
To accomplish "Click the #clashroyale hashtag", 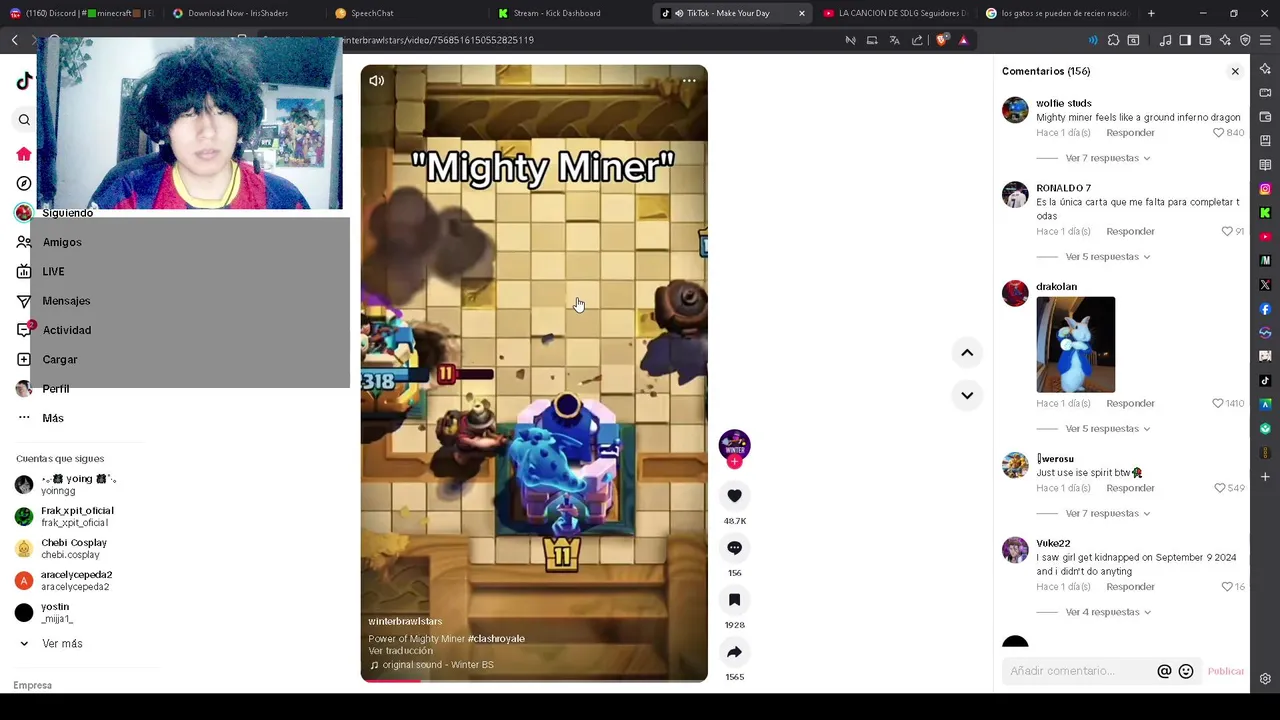I will pos(496,639).
